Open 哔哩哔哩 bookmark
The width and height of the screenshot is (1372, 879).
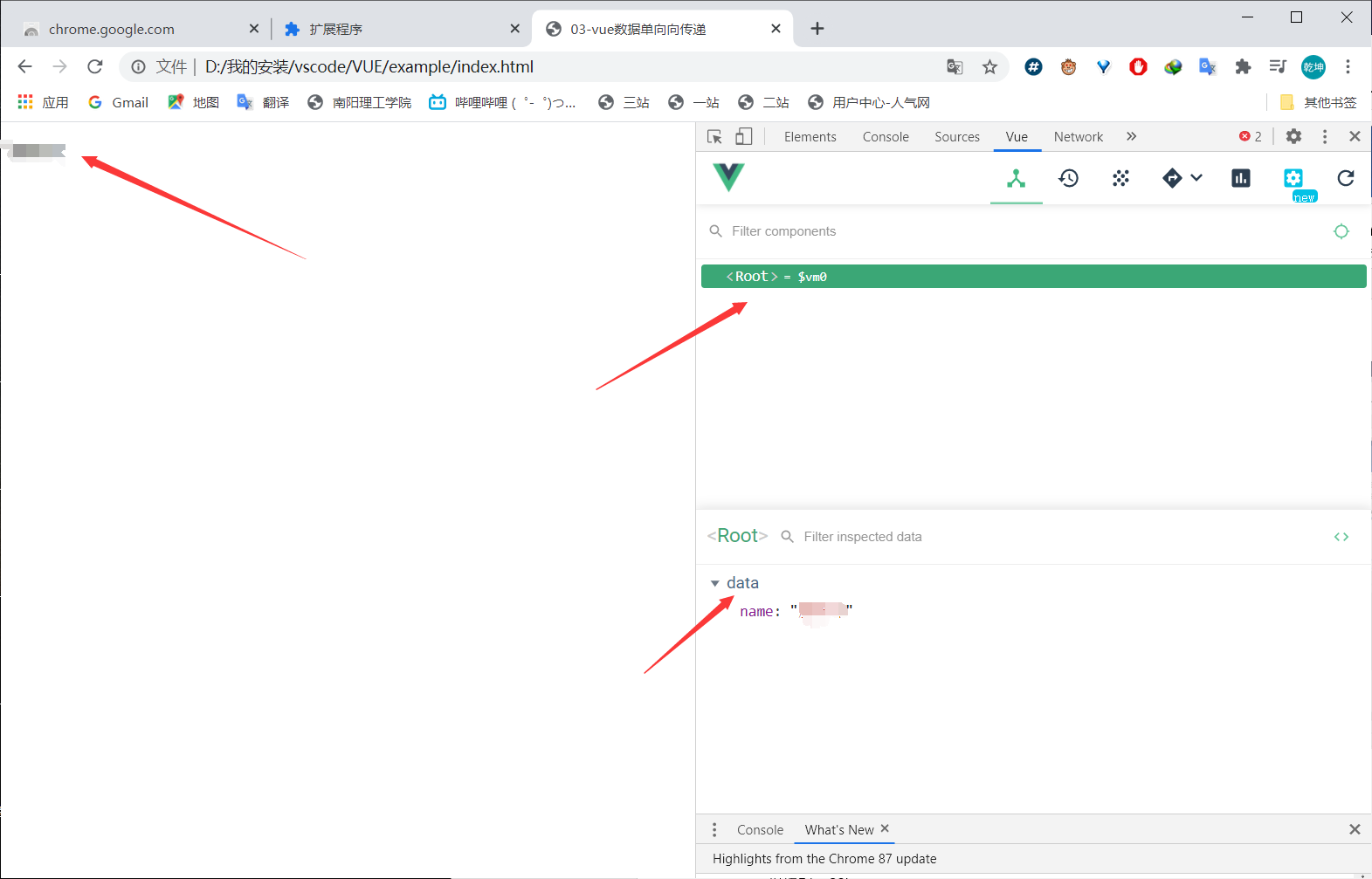[x=502, y=102]
